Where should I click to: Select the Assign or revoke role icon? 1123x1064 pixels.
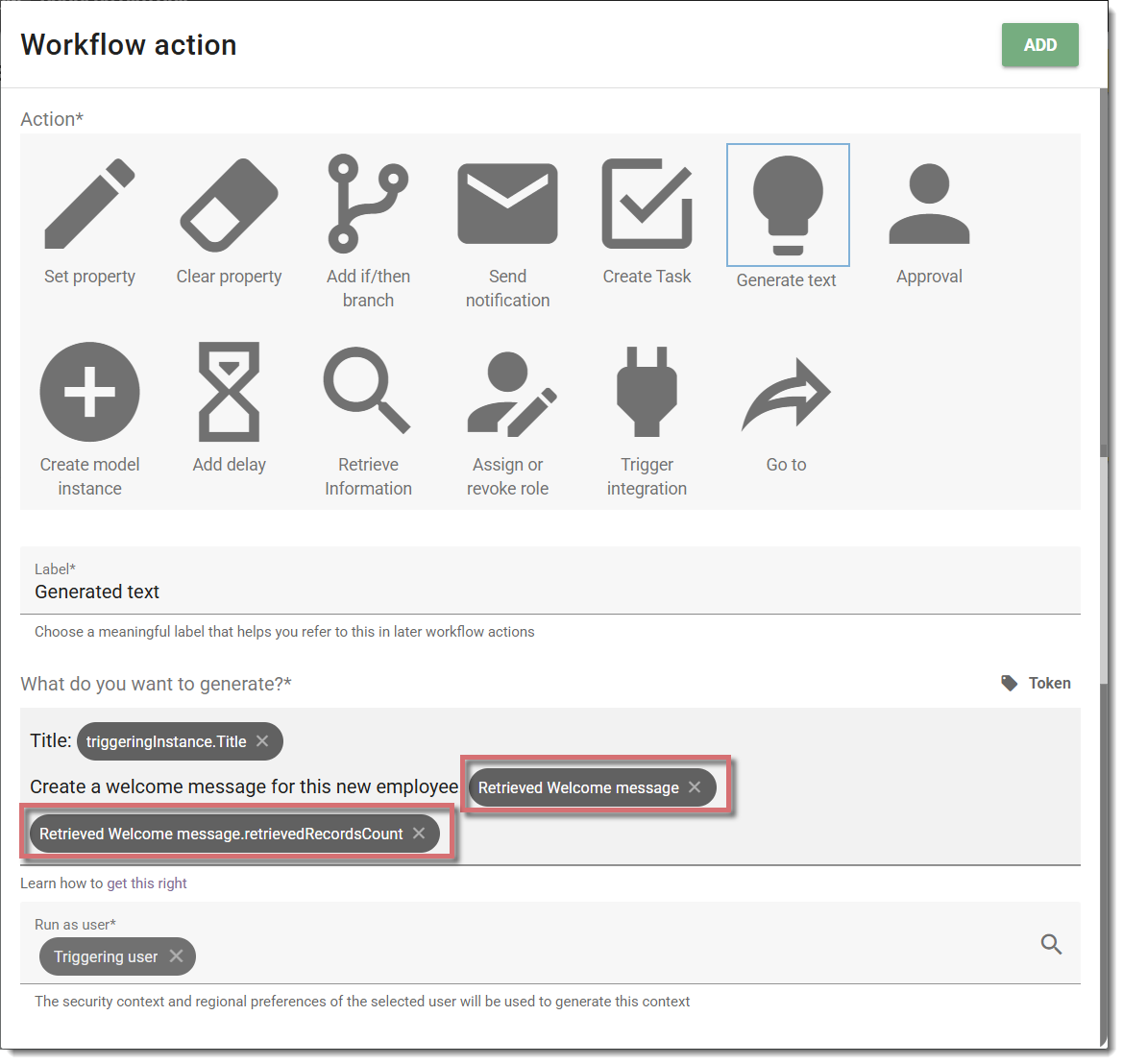(x=511, y=394)
